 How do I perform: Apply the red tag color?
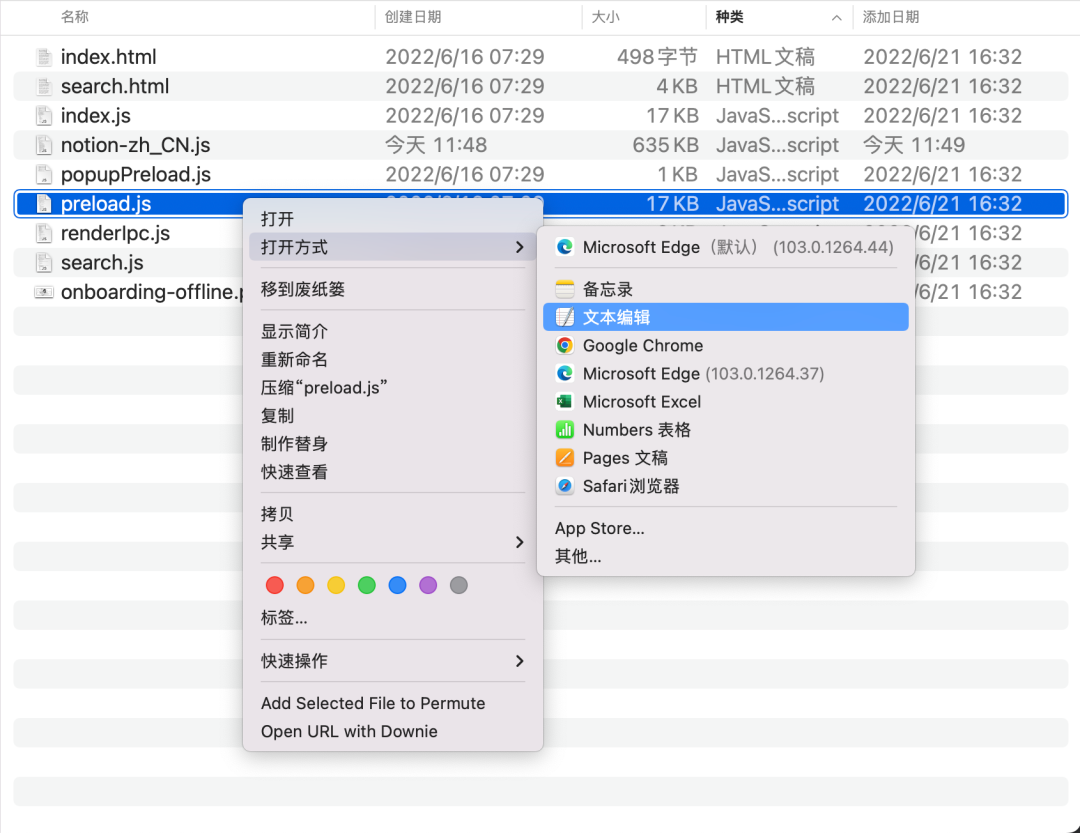(x=275, y=585)
